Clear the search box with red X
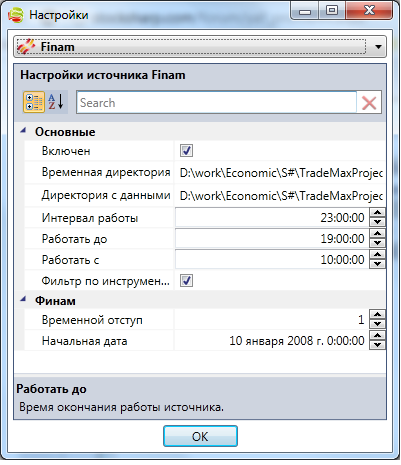Screen dimensions: 401x465 [369, 103]
